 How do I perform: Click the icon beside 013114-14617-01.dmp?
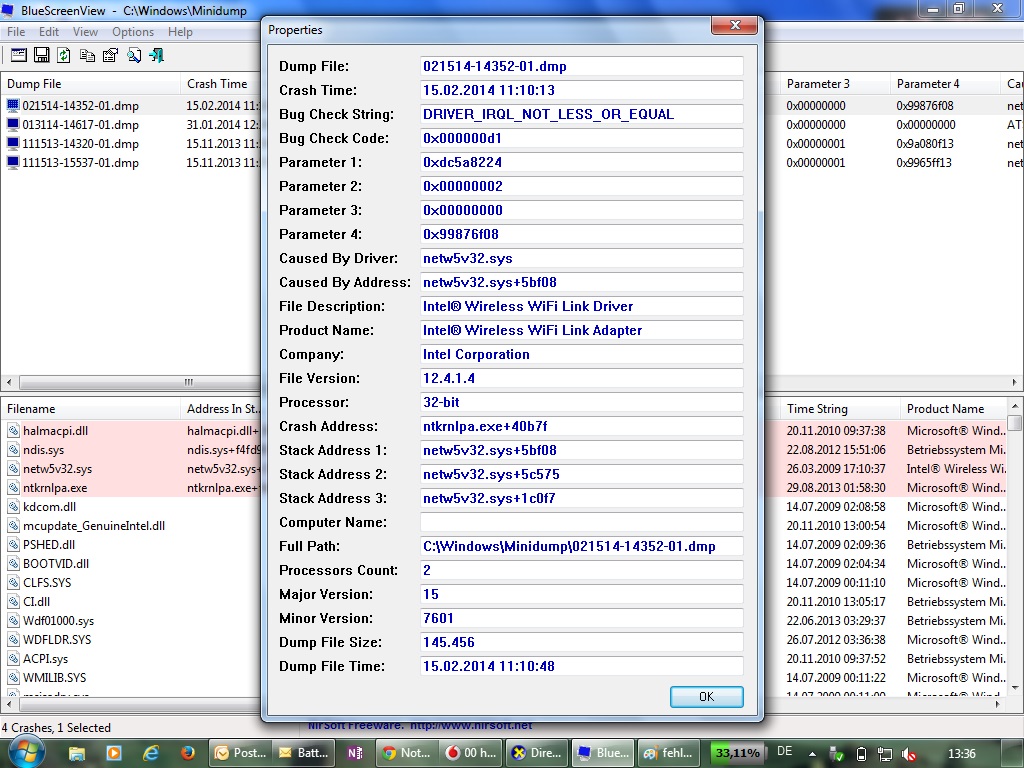pyautogui.click(x=13, y=124)
